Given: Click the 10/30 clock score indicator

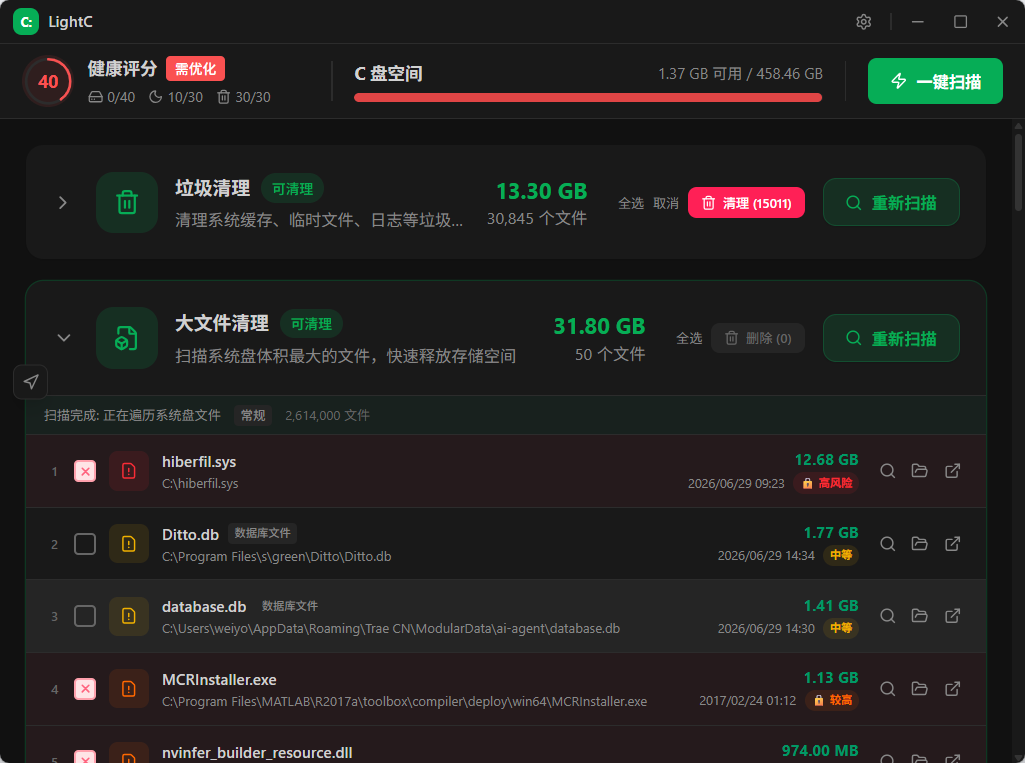Looking at the screenshot, I should click(176, 97).
